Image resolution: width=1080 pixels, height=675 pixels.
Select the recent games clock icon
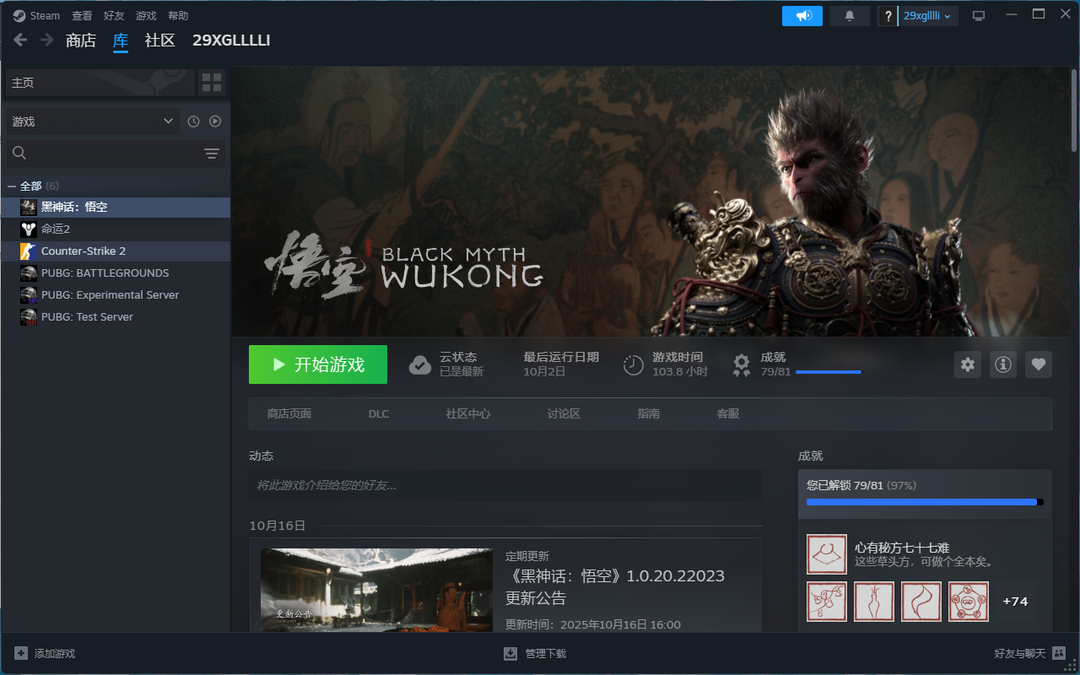(x=192, y=120)
